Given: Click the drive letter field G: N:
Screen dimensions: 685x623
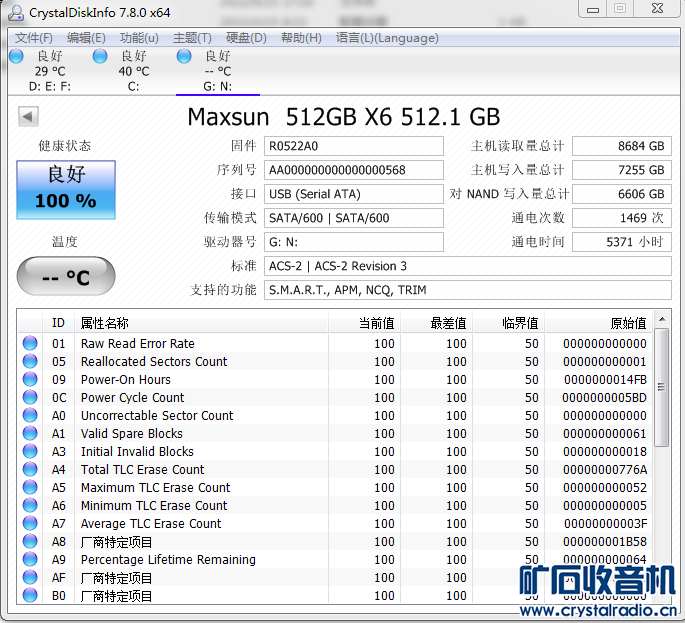Looking at the screenshot, I should pos(353,242).
